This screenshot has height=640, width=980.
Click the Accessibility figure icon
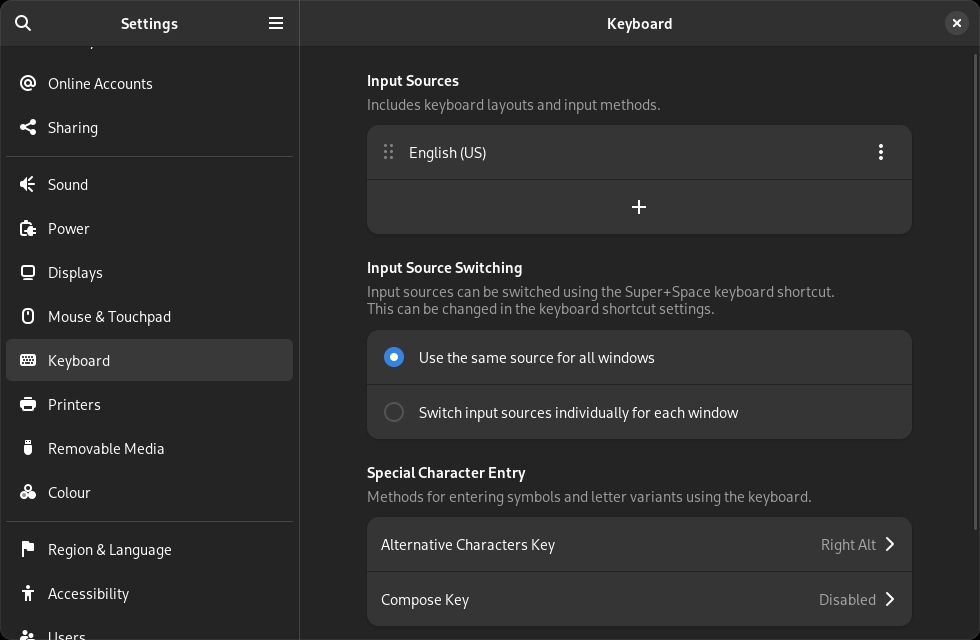28,594
